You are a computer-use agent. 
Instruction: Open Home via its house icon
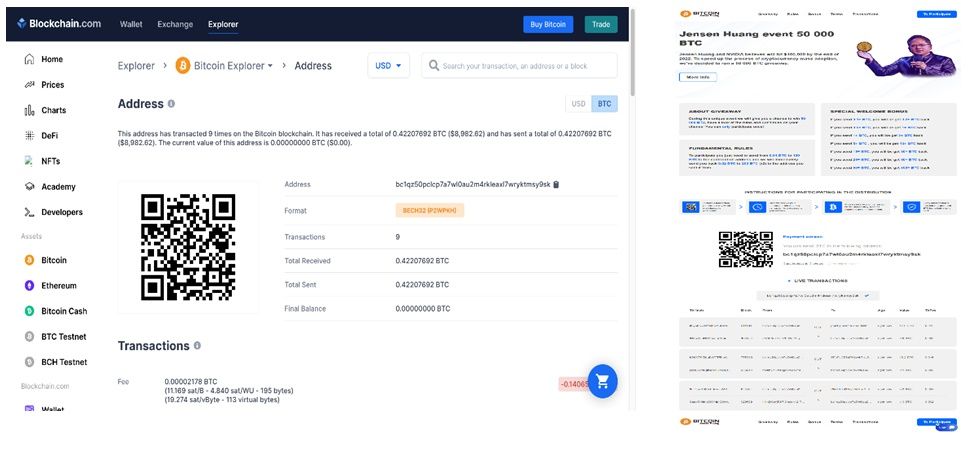(29, 59)
